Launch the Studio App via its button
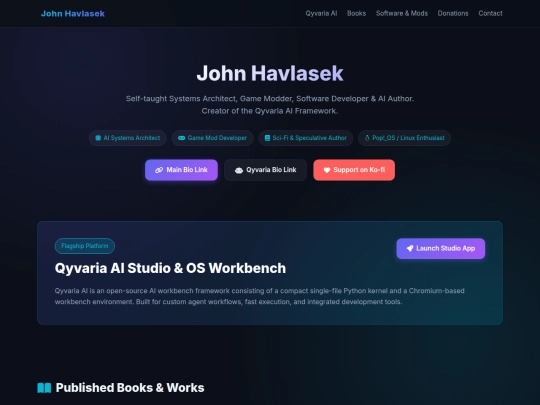The height and width of the screenshot is (405, 540). click(x=441, y=248)
